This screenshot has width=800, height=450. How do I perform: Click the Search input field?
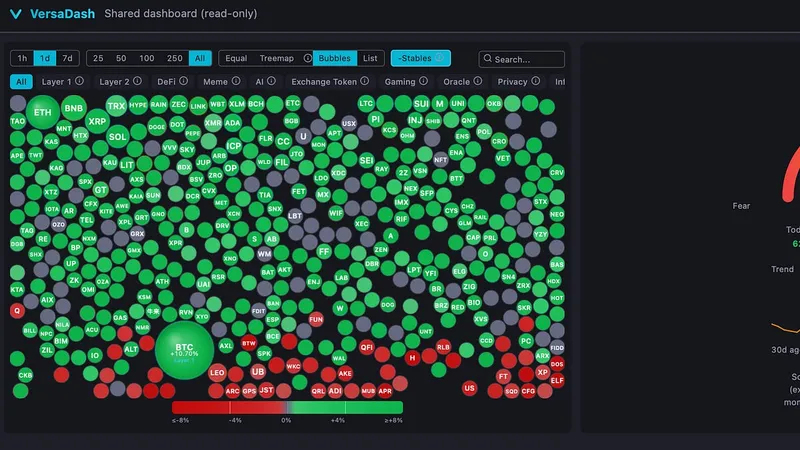pyautogui.click(x=521, y=59)
